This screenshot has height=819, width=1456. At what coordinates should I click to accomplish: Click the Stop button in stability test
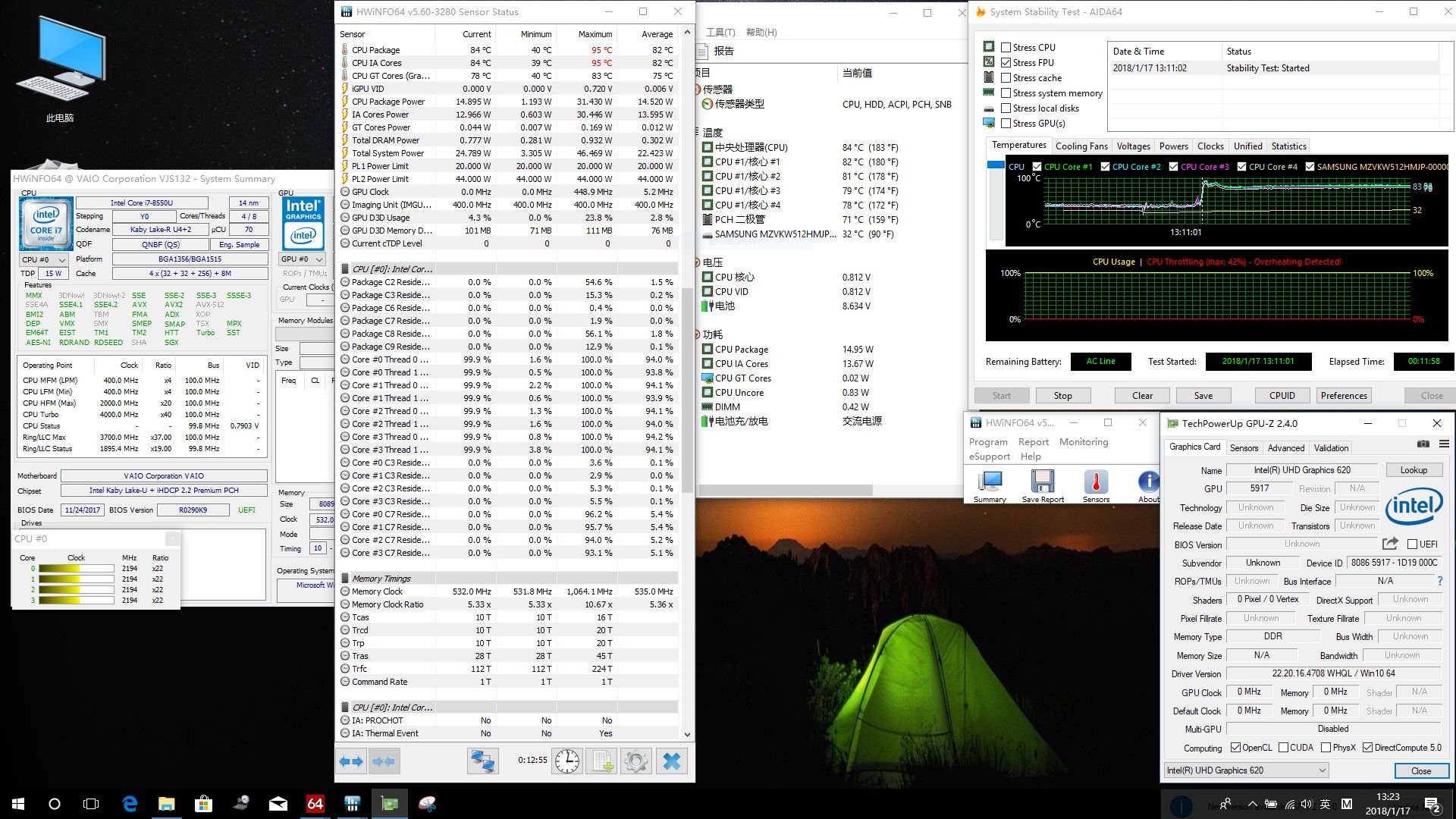(1062, 395)
